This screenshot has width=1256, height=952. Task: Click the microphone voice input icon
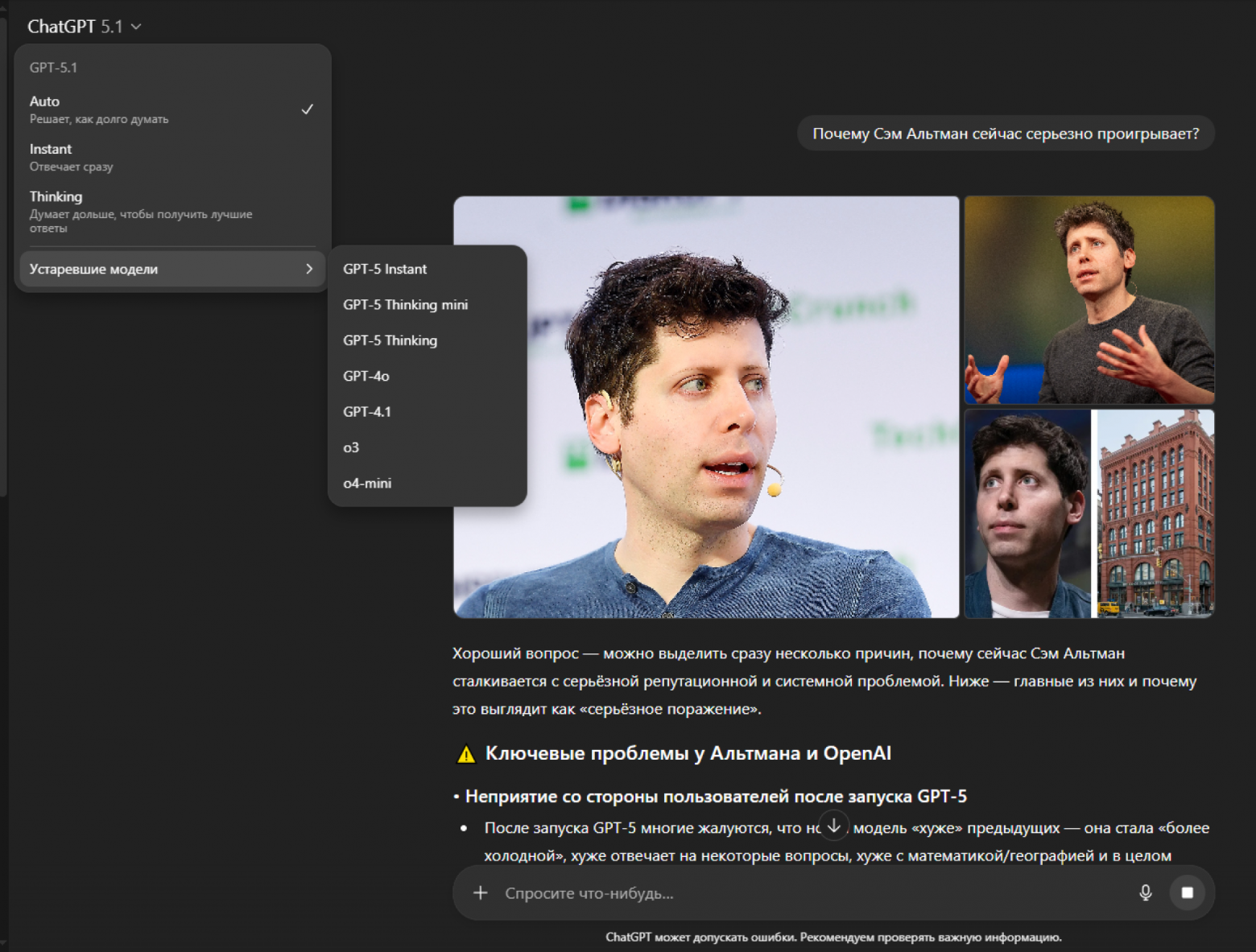point(1145,892)
